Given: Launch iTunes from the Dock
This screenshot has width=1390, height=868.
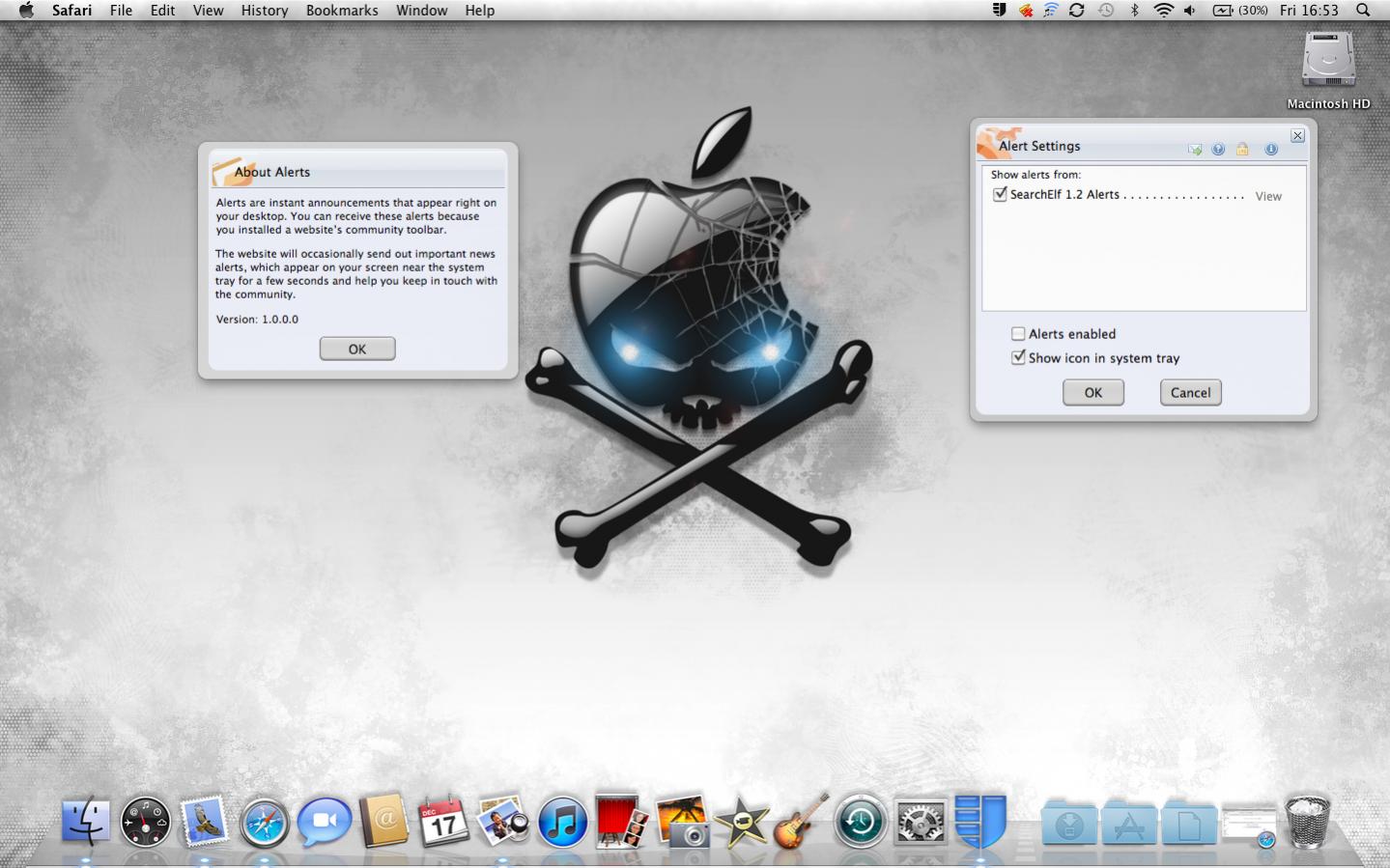Looking at the screenshot, I should coord(562,823).
